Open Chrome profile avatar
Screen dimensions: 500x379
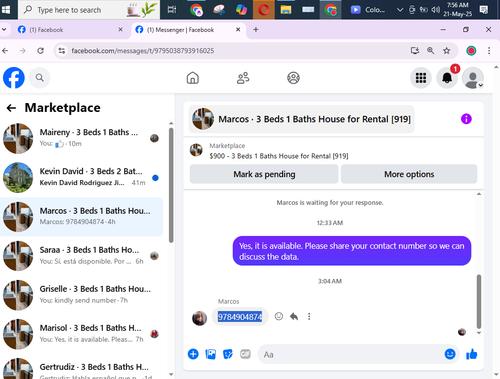471,51
